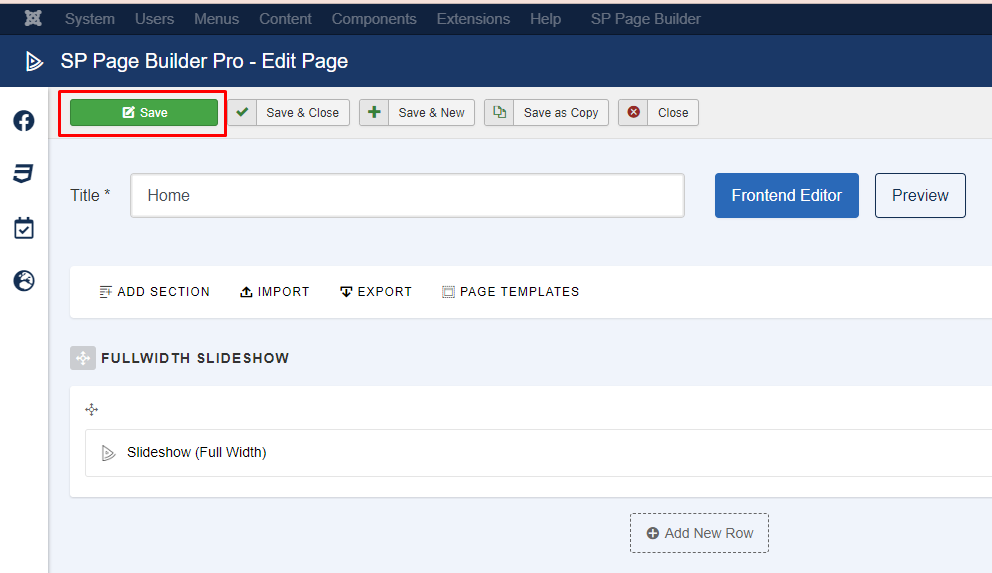The image size is (992, 573).
Task: Click the green Save button
Action: tap(144, 113)
